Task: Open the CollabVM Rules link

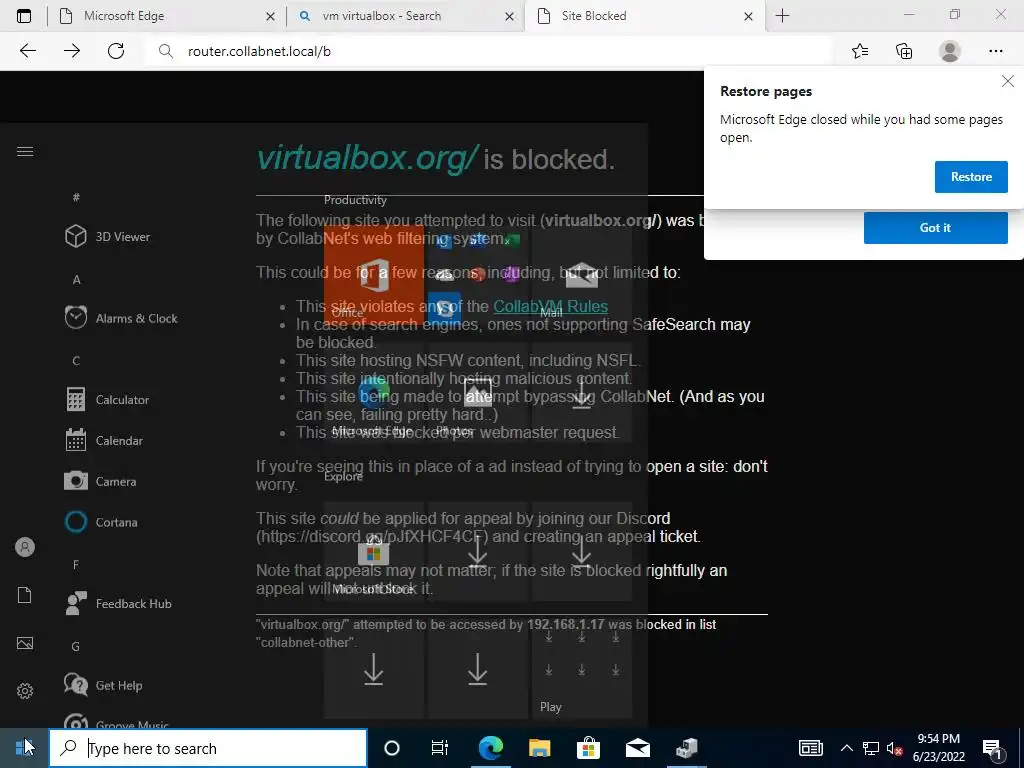Action: point(551,306)
